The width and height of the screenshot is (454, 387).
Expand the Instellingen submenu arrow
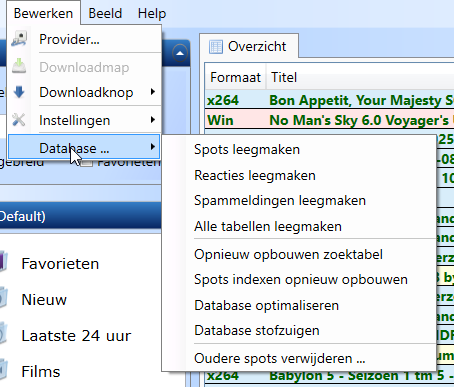tap(153, 119)
